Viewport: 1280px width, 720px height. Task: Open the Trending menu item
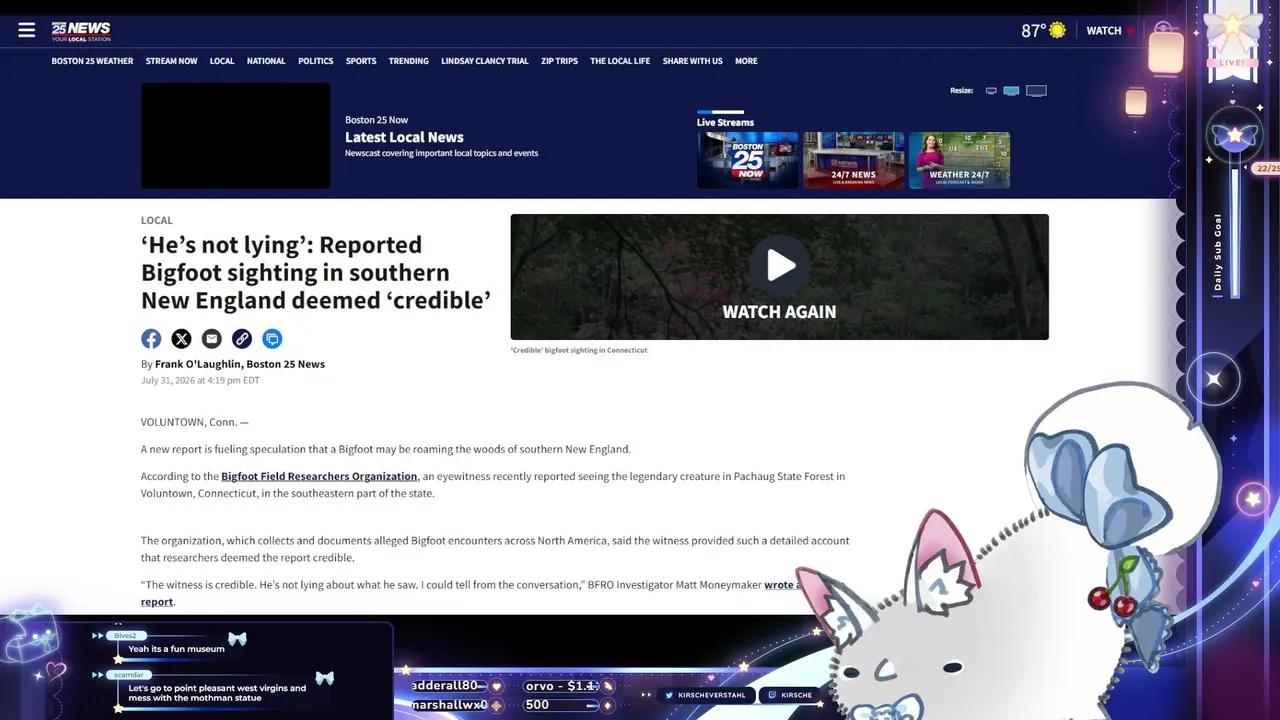pos(409,61)
